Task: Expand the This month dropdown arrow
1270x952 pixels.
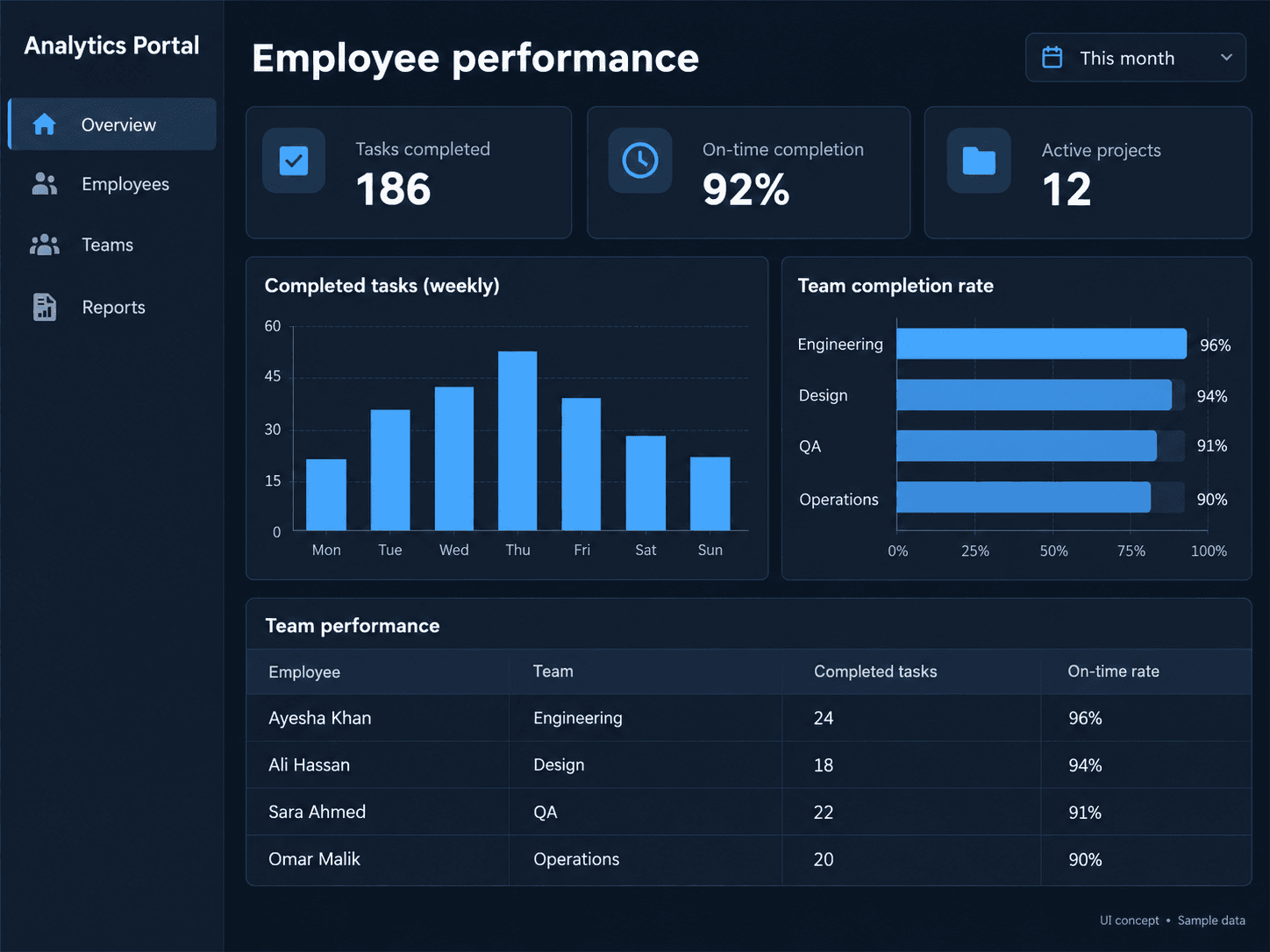Action: (x=1226, y=58)
